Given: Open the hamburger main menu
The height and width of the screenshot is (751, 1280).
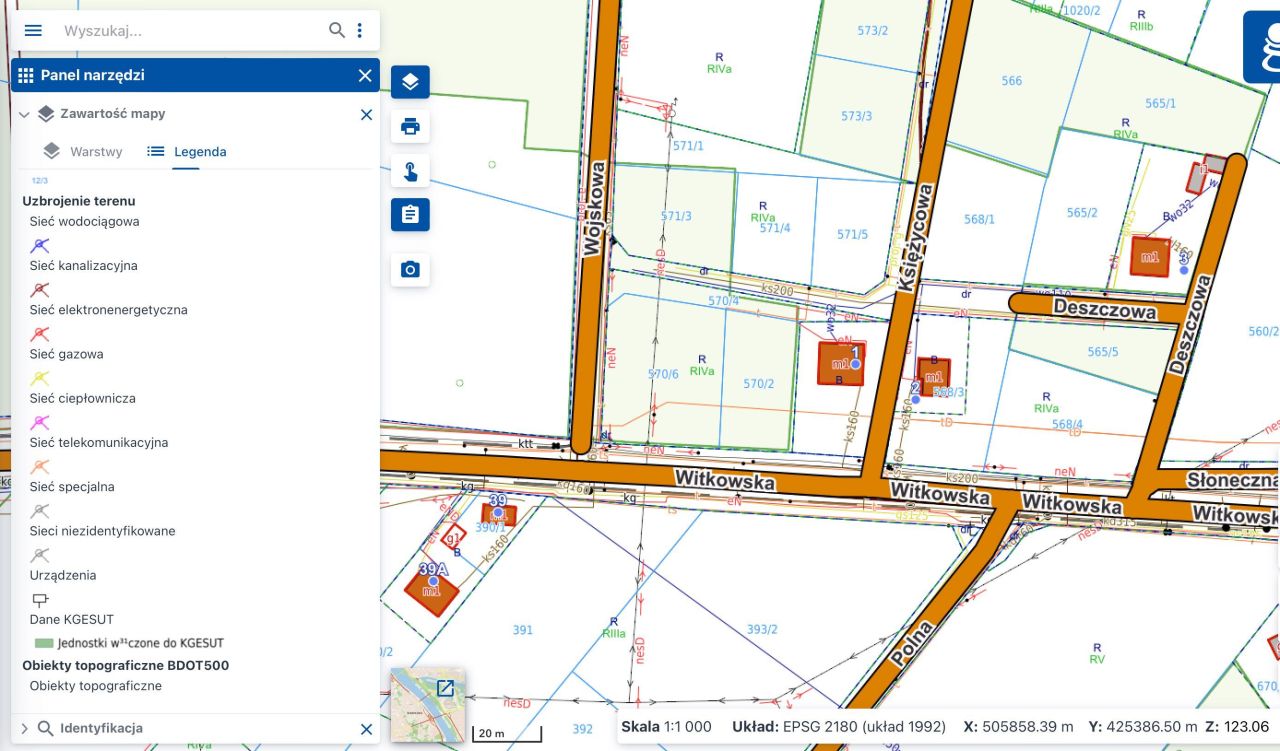Looking at the screenshot, I should click(x=33, y=30).
